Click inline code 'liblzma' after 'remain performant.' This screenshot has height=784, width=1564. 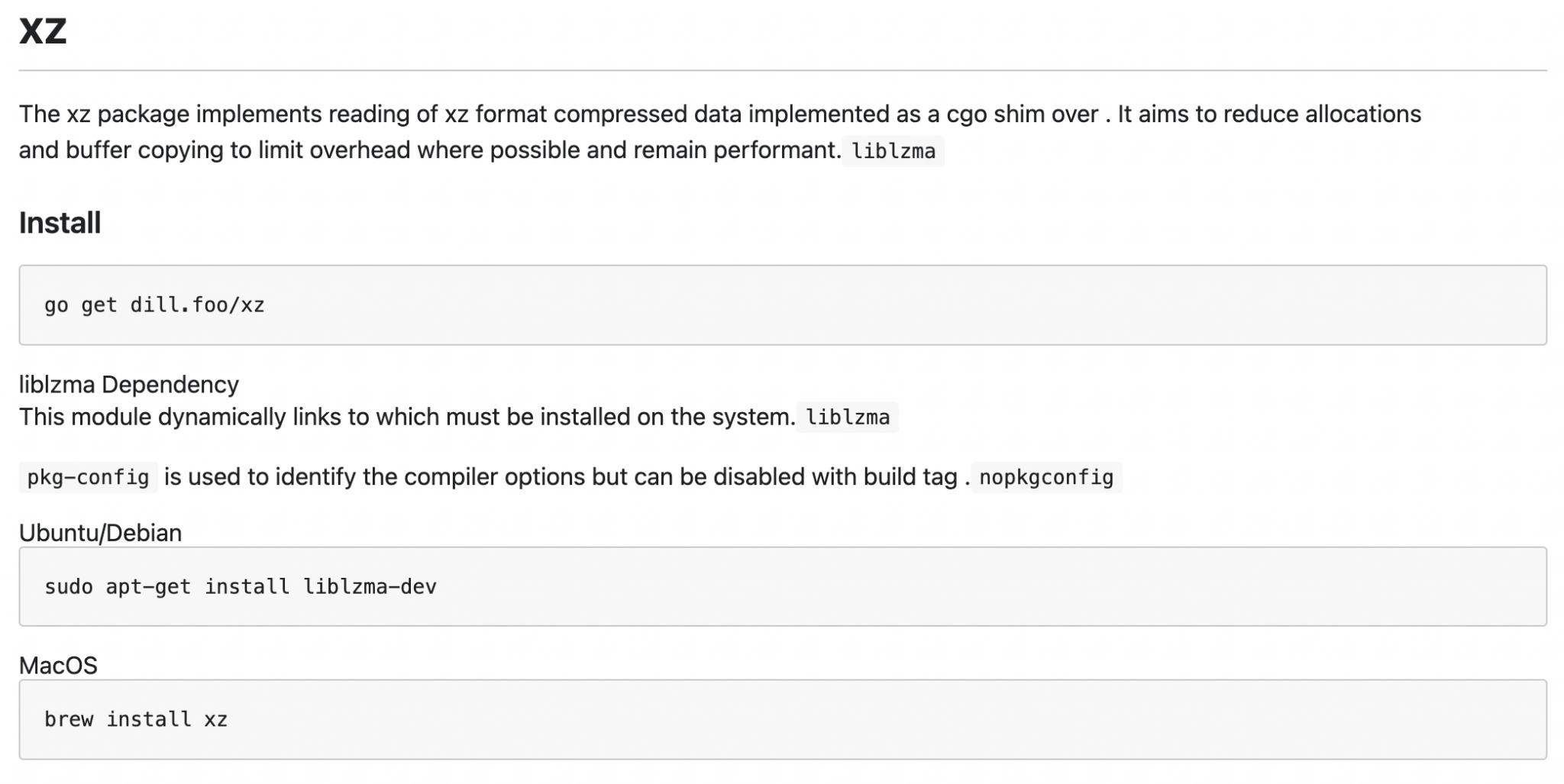click(893, 151)
